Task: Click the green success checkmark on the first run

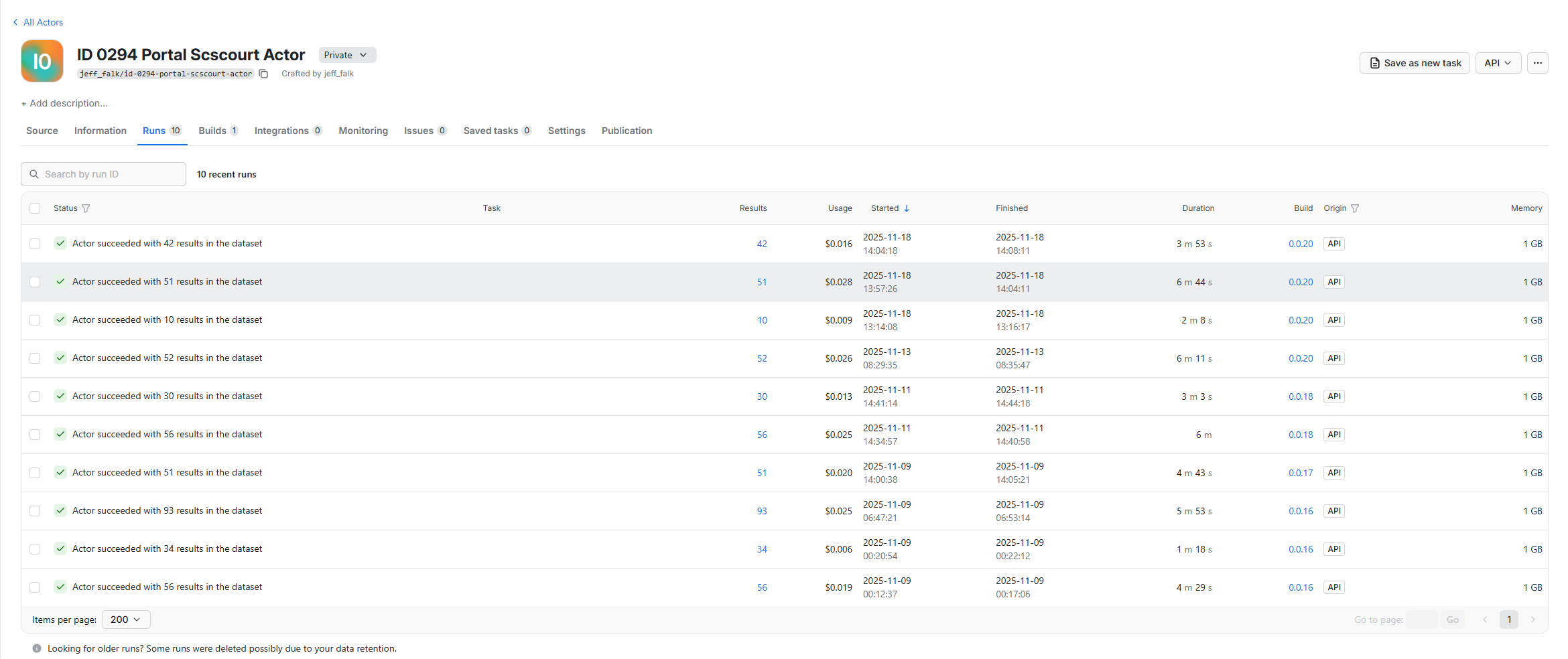Action: [x=60, y=243]
